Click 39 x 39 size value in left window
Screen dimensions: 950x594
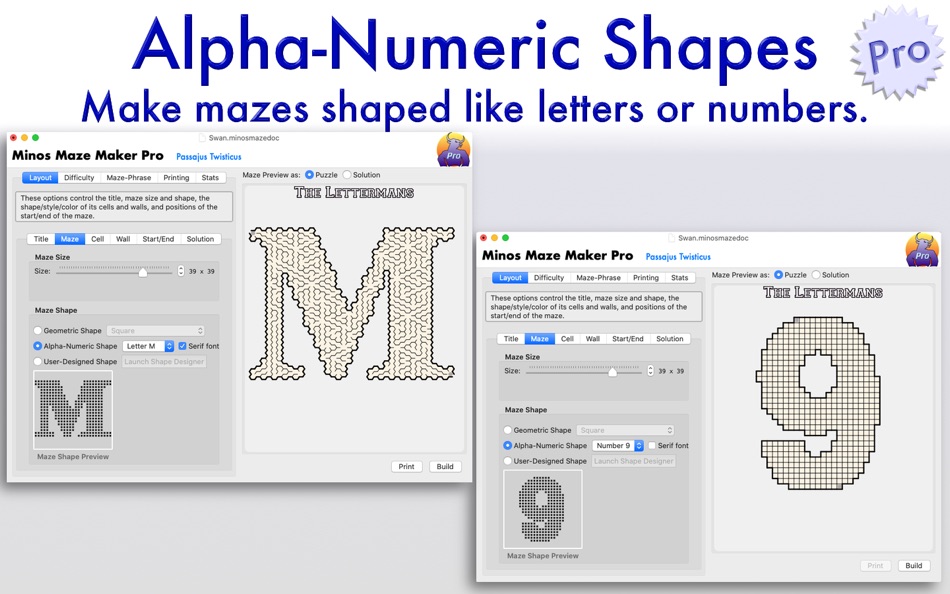pos(202,272)
